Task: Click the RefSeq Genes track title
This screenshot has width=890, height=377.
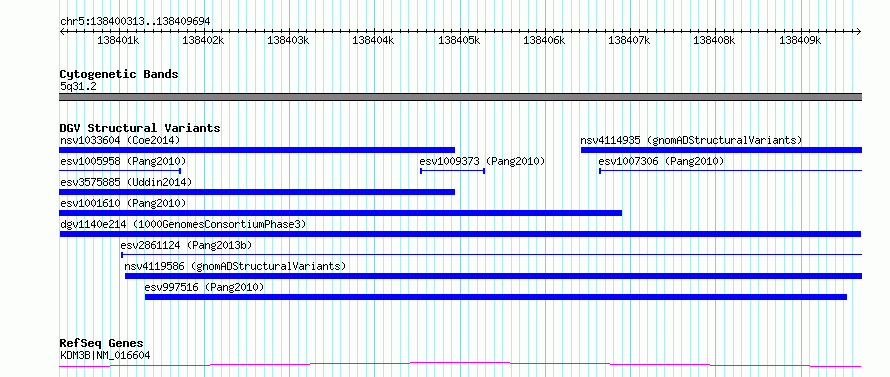Action: tap(101, 344)
